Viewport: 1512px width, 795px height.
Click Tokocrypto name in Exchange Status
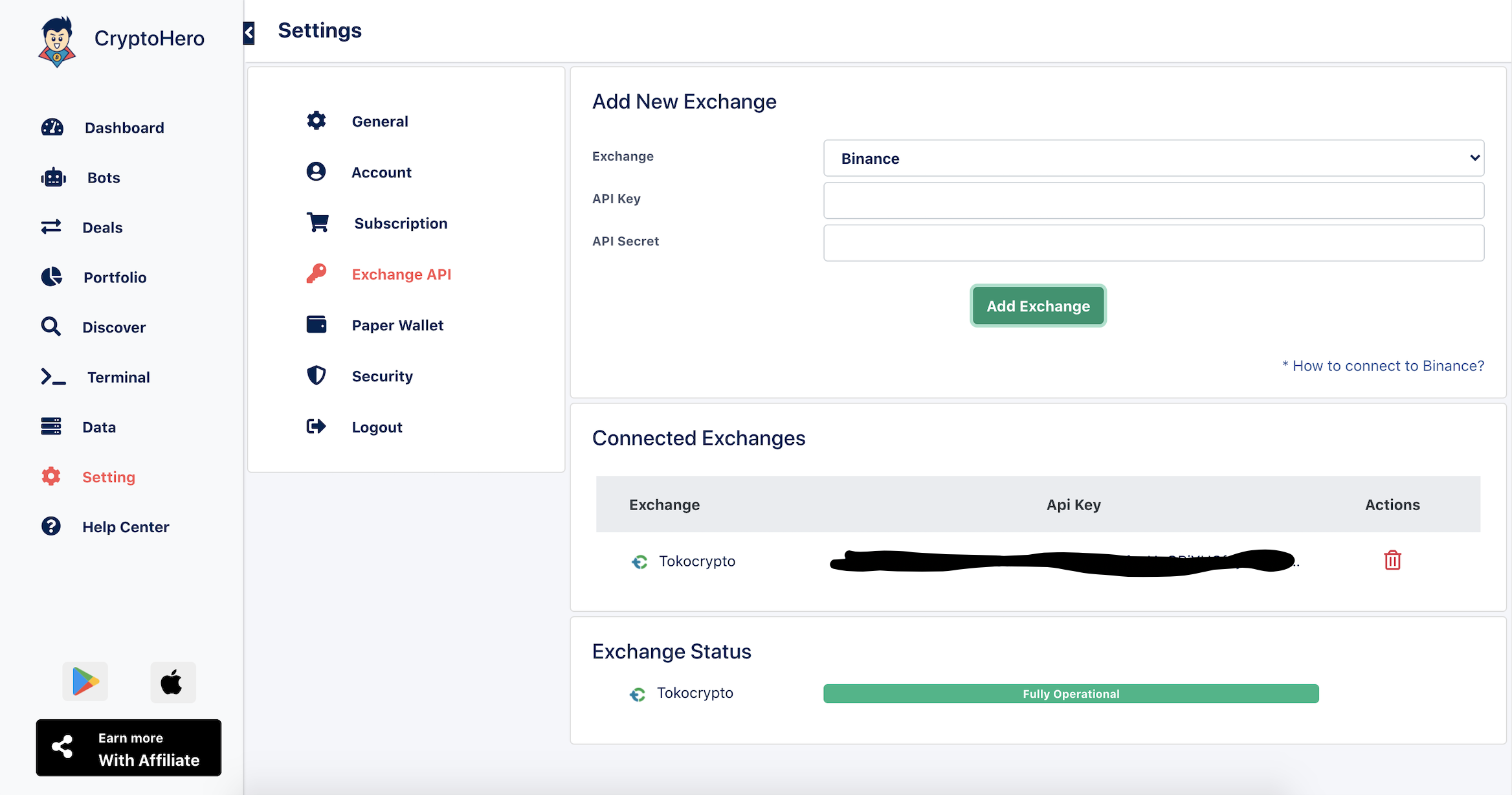pos(695,693)
